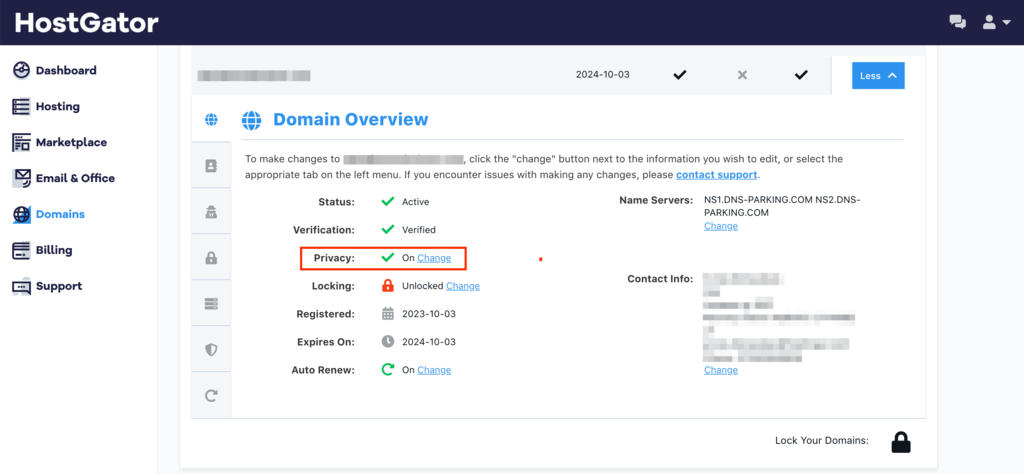Click the Lock Your Domains padlock
Viewport: 1024px width, 474px height.
tap(900, 441)
